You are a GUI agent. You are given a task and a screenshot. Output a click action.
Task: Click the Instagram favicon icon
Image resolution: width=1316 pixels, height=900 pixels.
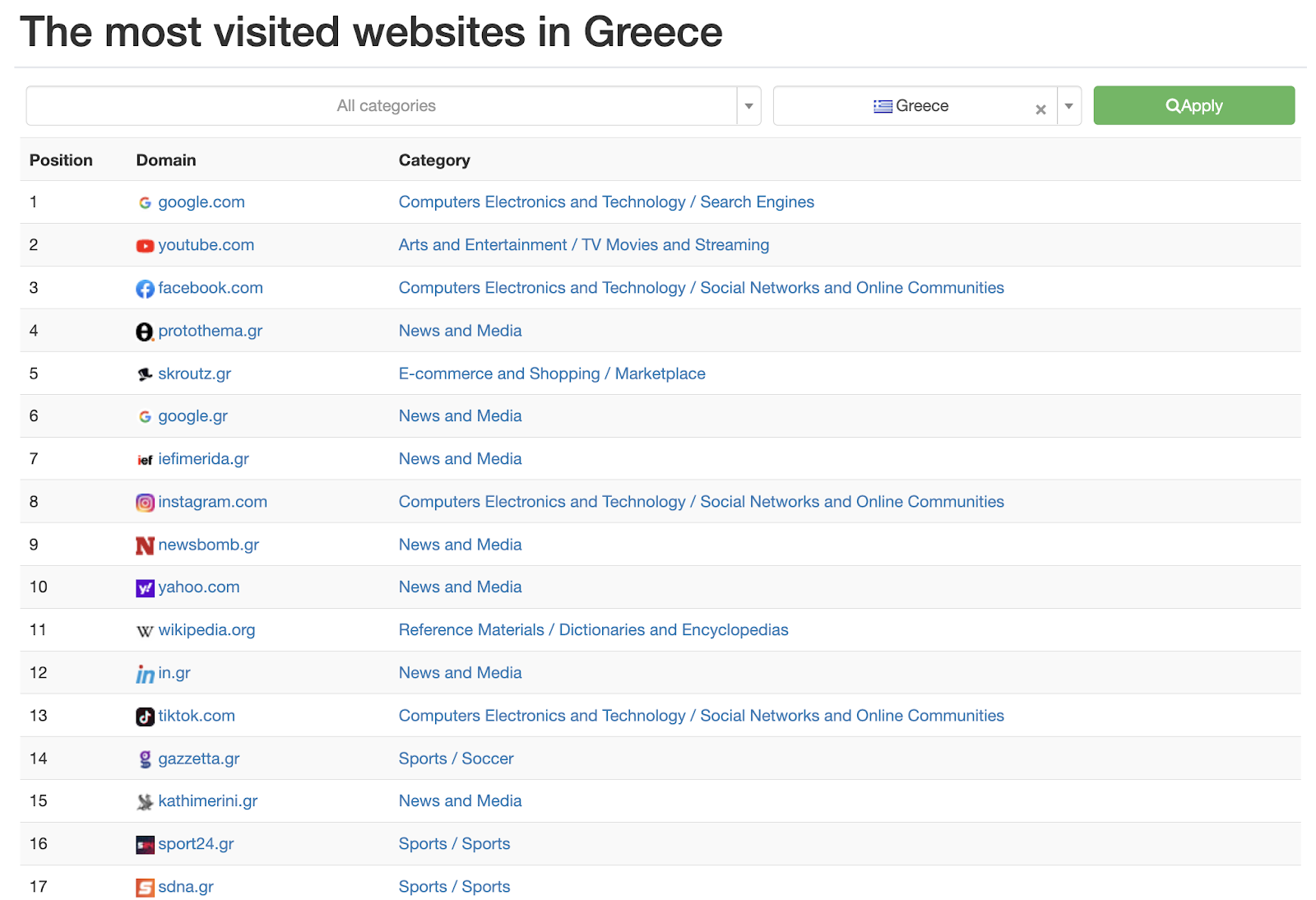tap(145, 503)
